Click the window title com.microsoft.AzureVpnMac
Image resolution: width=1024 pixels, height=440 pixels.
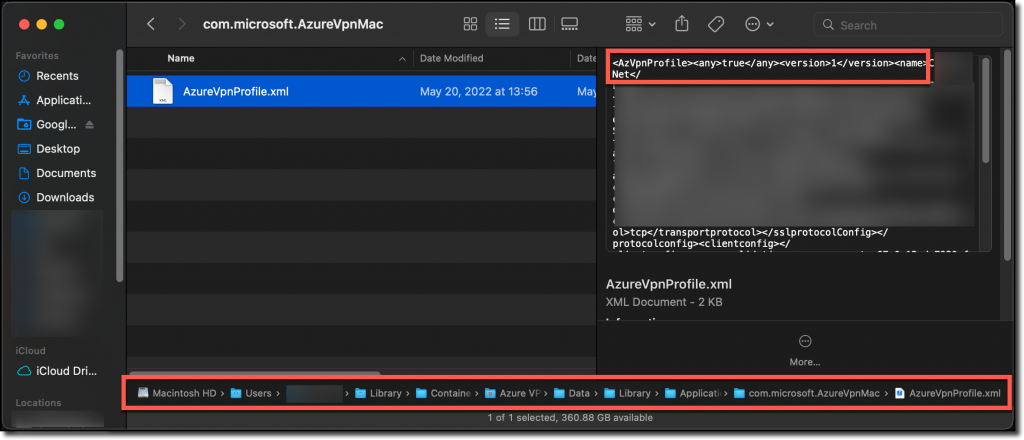click(x=293, y=25)
